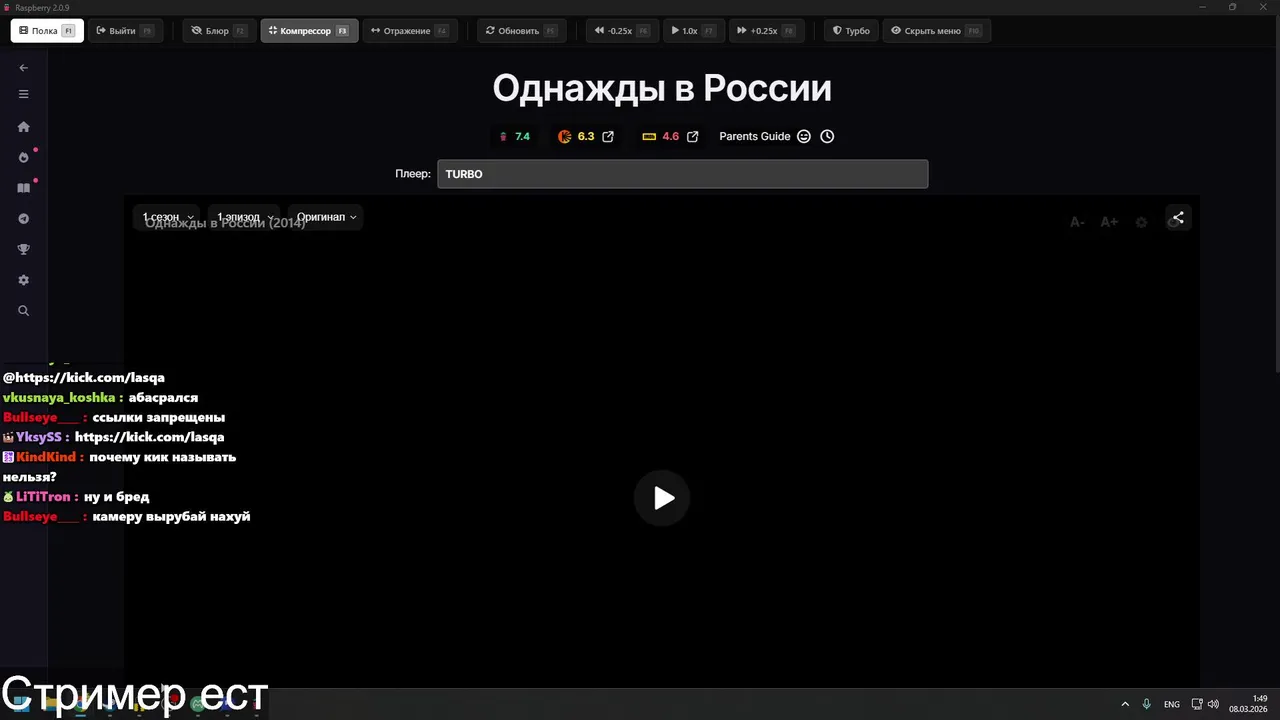Open the trophy achievements sidebar icon
The width and height of the screenshot is (1280, 720).
(x=24, y=250)
